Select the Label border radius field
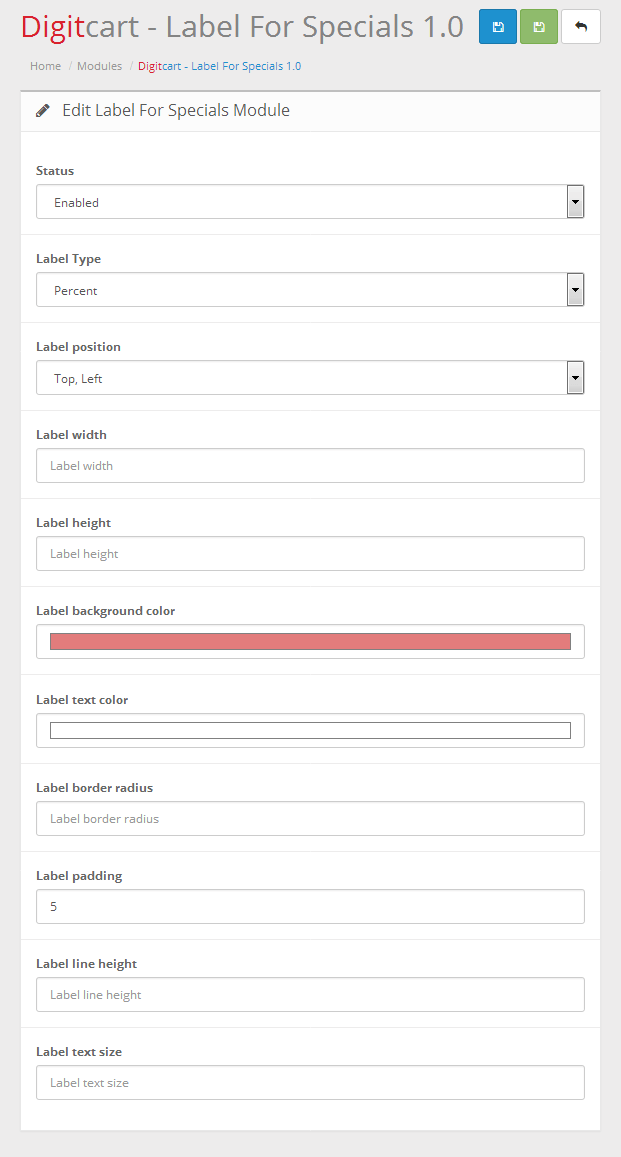This screenshot has height=1157, width=621. pos(310,819)
